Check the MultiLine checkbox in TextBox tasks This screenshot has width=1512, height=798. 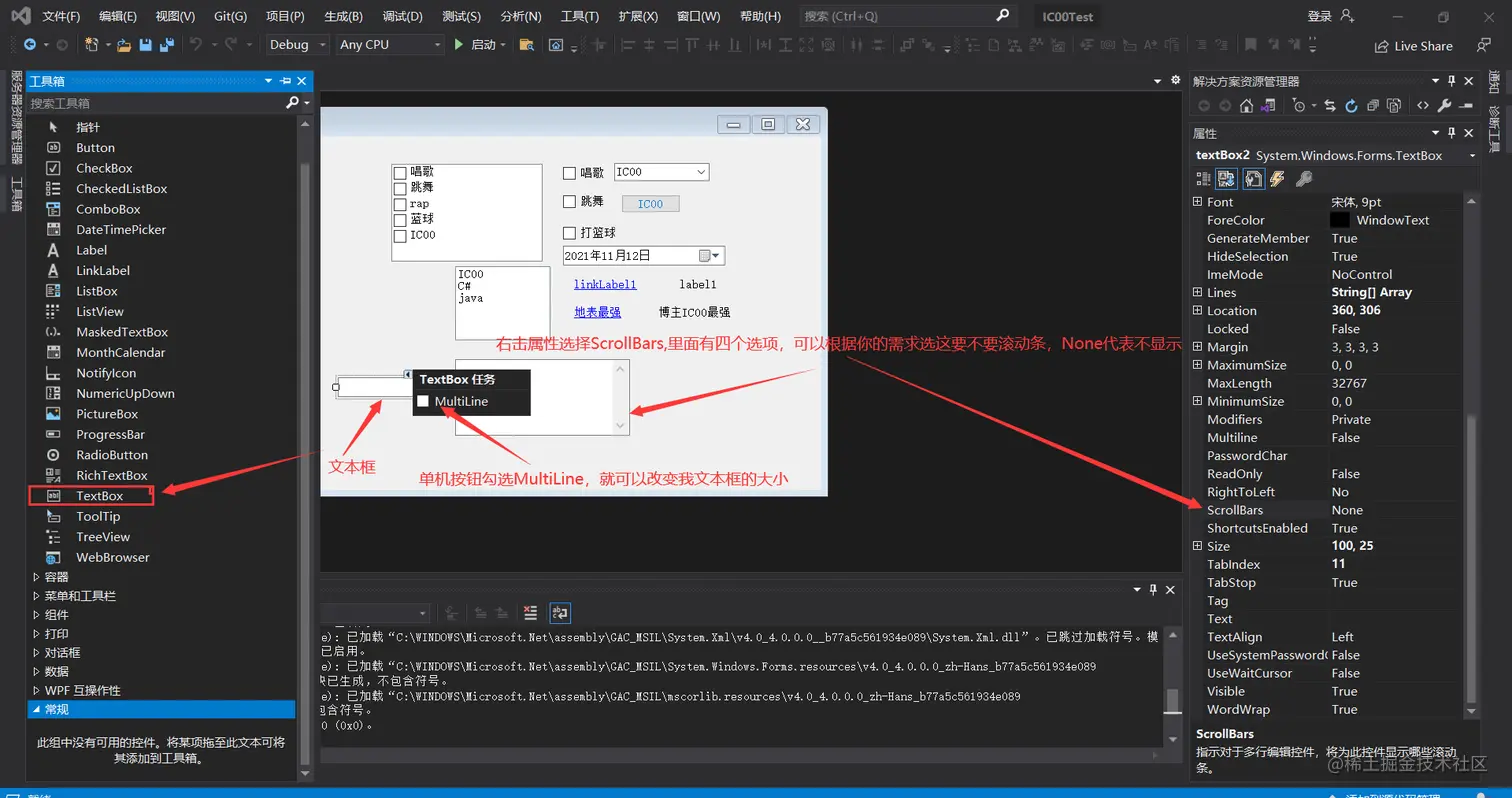point(423,401)
